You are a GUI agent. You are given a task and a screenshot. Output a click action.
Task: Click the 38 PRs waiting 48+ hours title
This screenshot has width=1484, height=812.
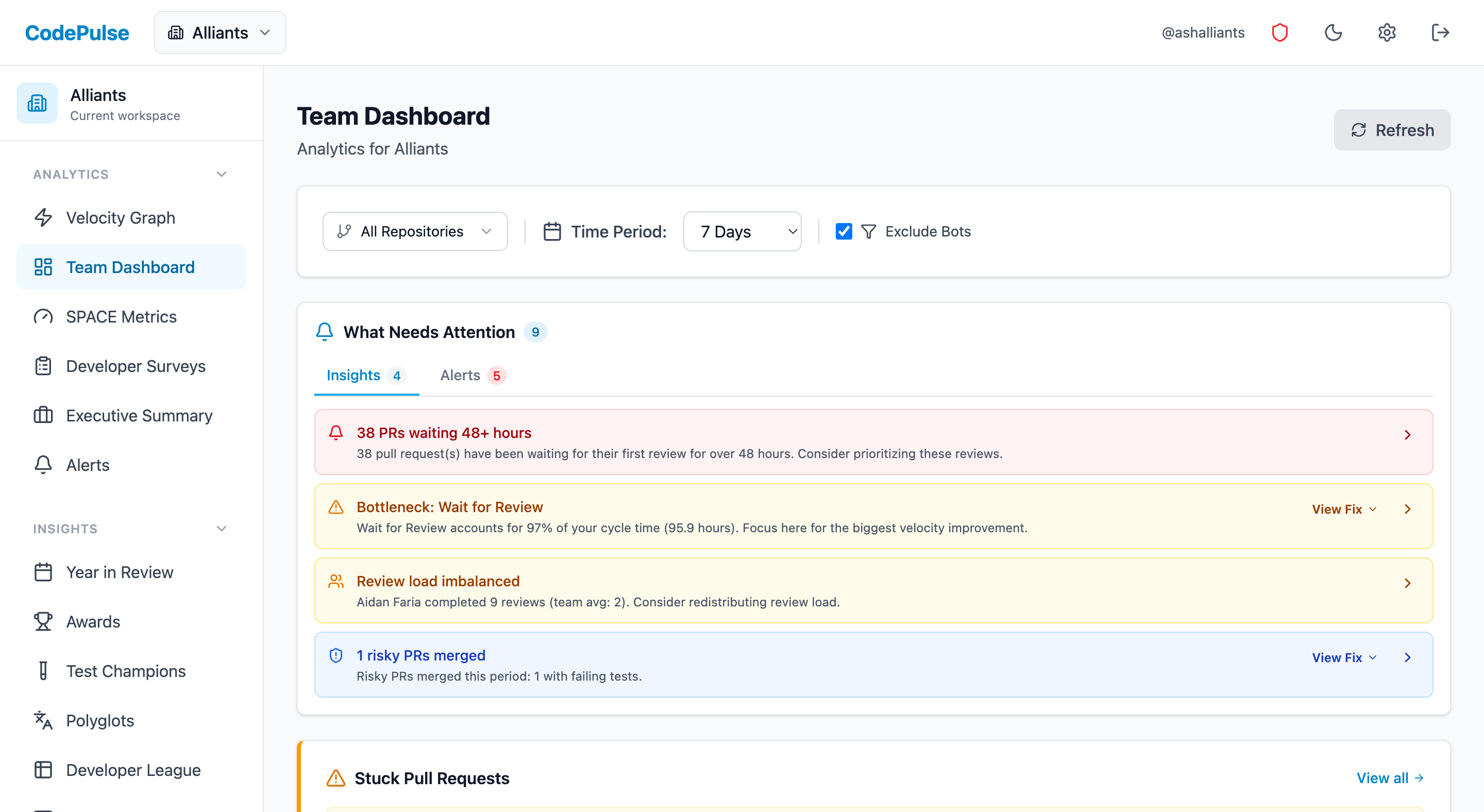(x=444, y=432)
